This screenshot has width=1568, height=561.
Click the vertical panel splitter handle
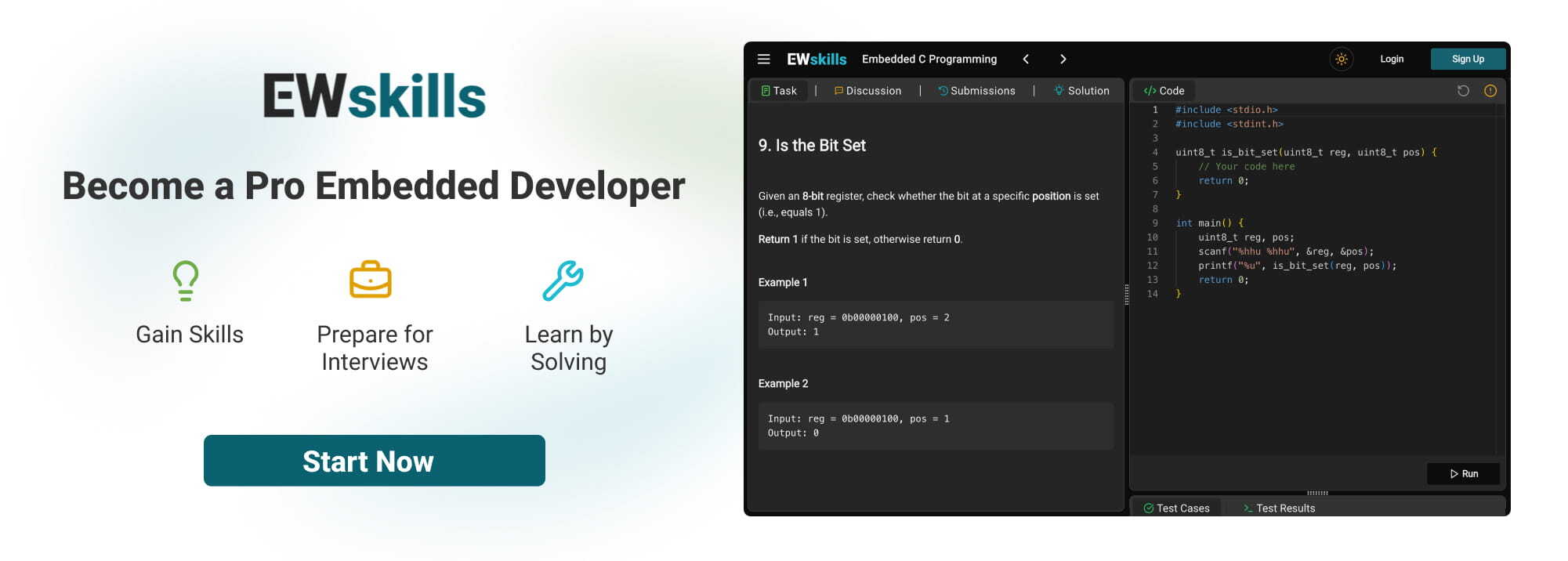(x=1127, y=295)
